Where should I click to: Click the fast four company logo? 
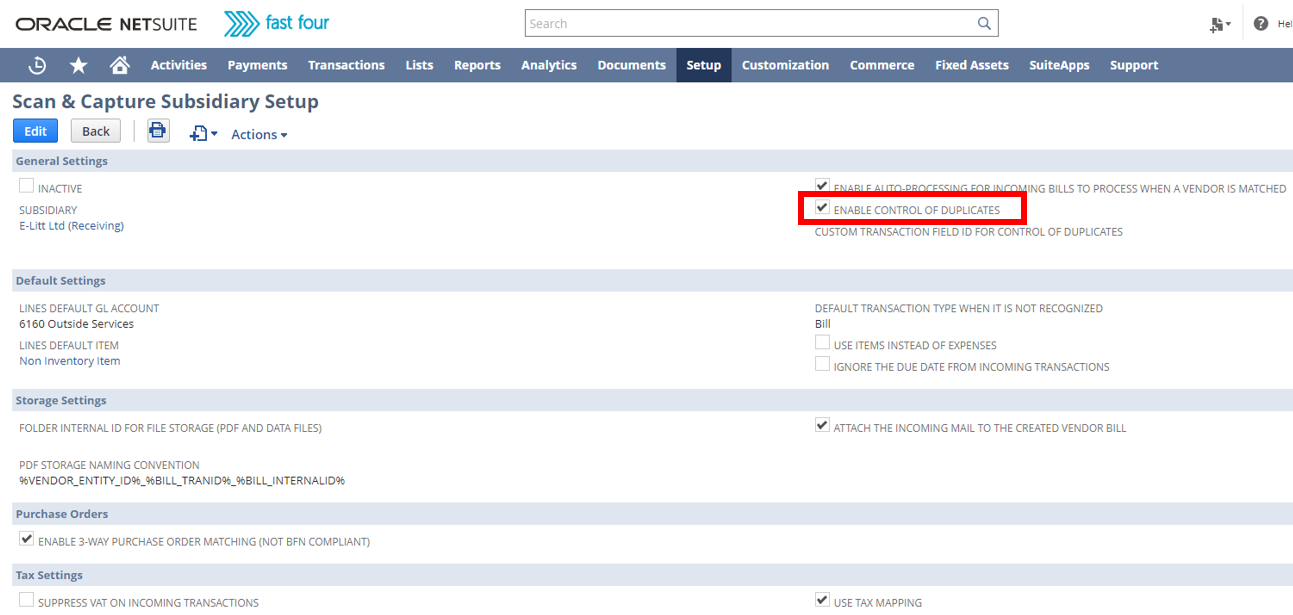click(276, 23)
